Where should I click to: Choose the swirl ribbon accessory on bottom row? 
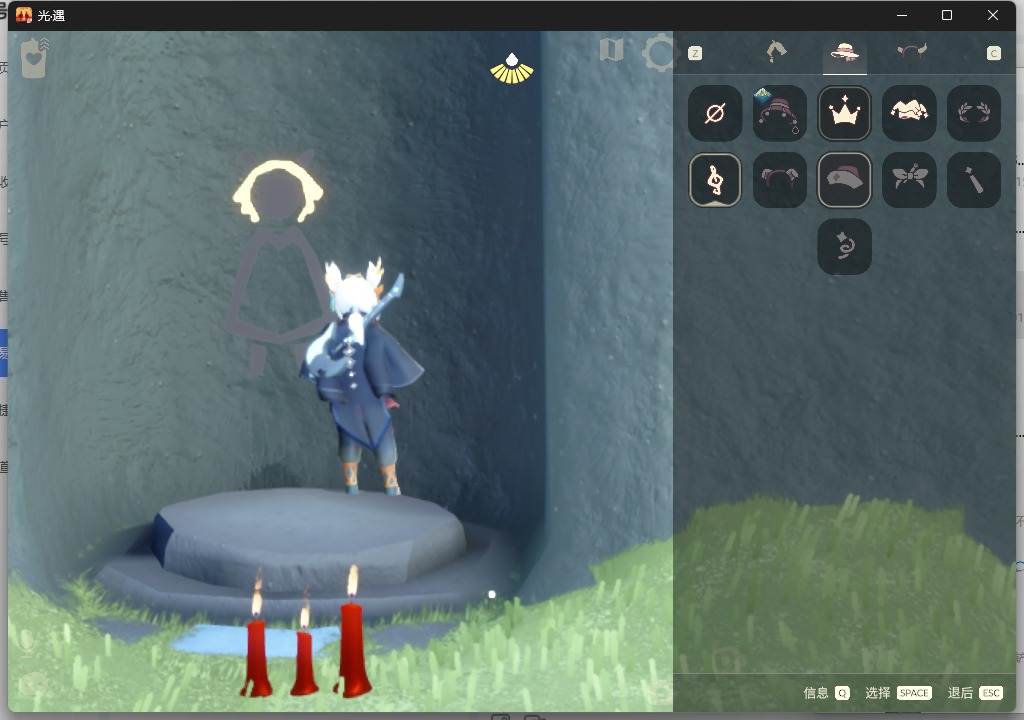[844, 246]
